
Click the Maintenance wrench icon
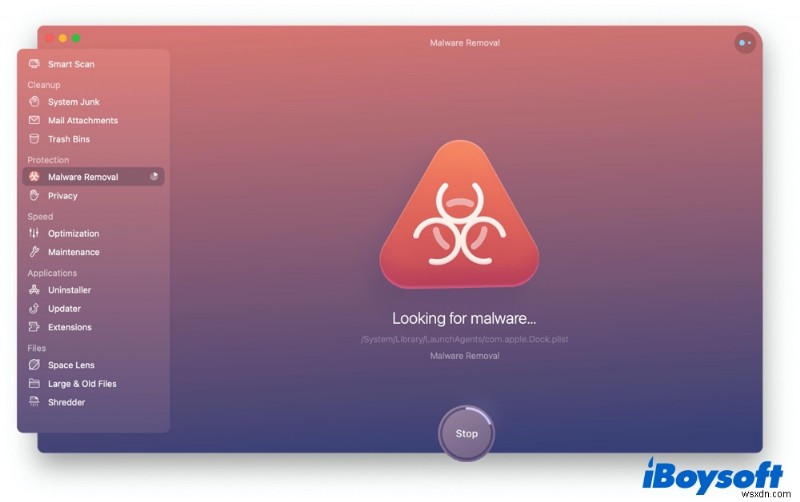tap(34, 252)
